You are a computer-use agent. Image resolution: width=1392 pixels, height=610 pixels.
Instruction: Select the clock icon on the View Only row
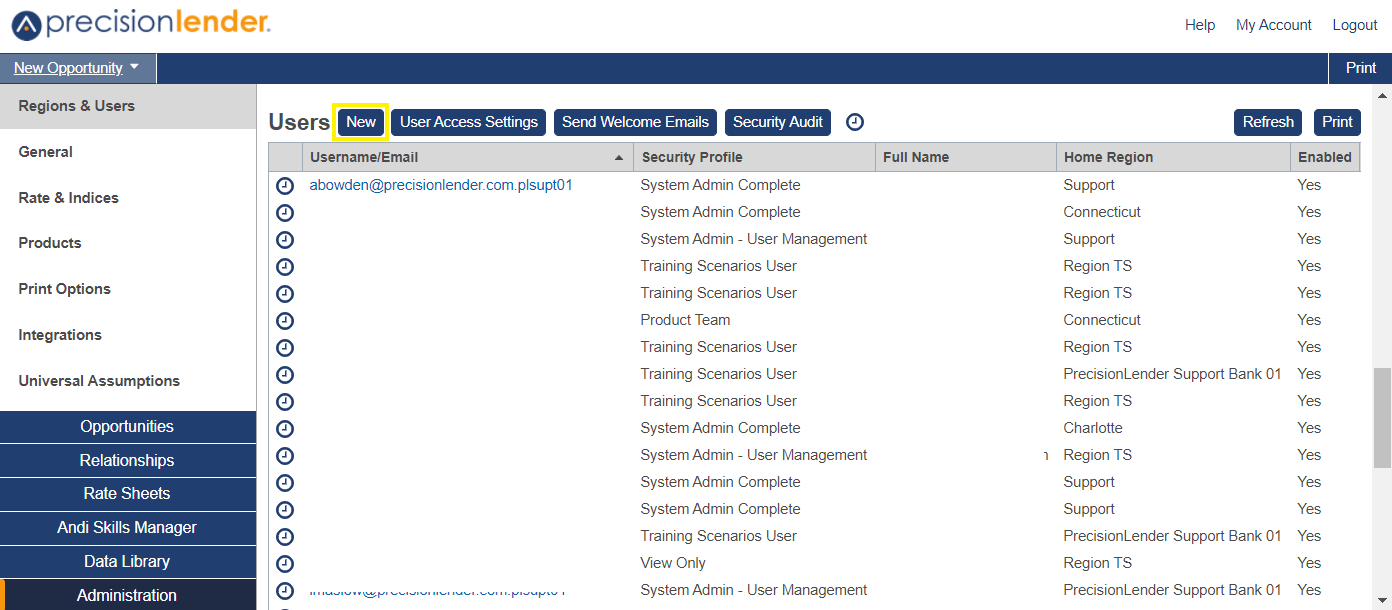(x=285, y=563)
